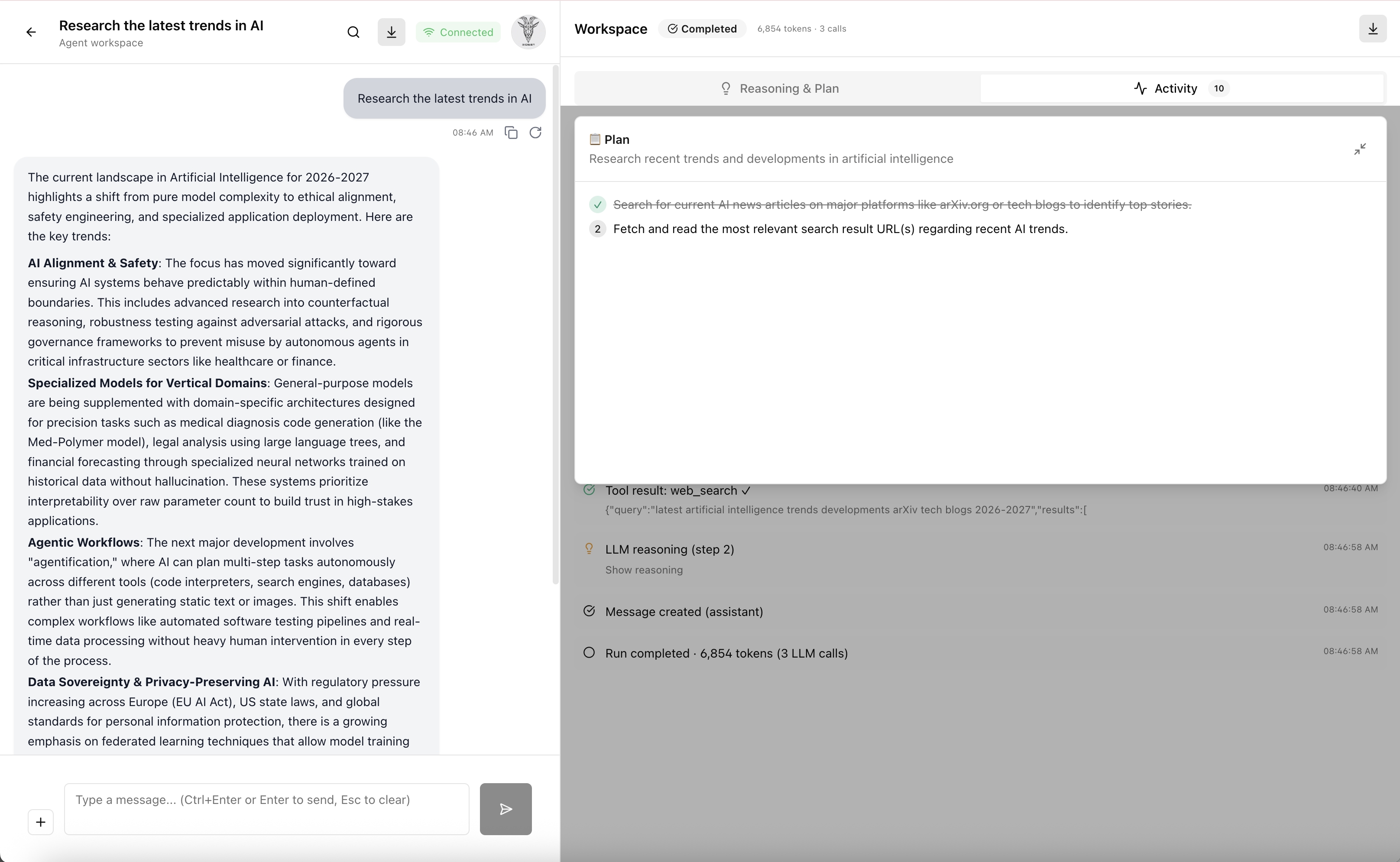Click plan step Fetch and read search result URLs
Screen dimensions: 1400x862
pos(840,229)
